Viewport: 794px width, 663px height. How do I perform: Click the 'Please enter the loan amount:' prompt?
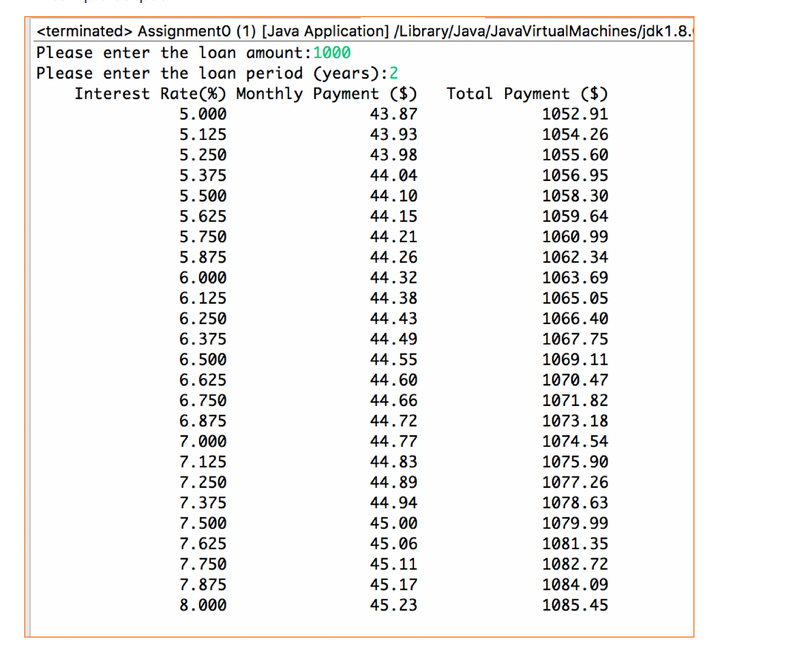click(x=174, y=53)
